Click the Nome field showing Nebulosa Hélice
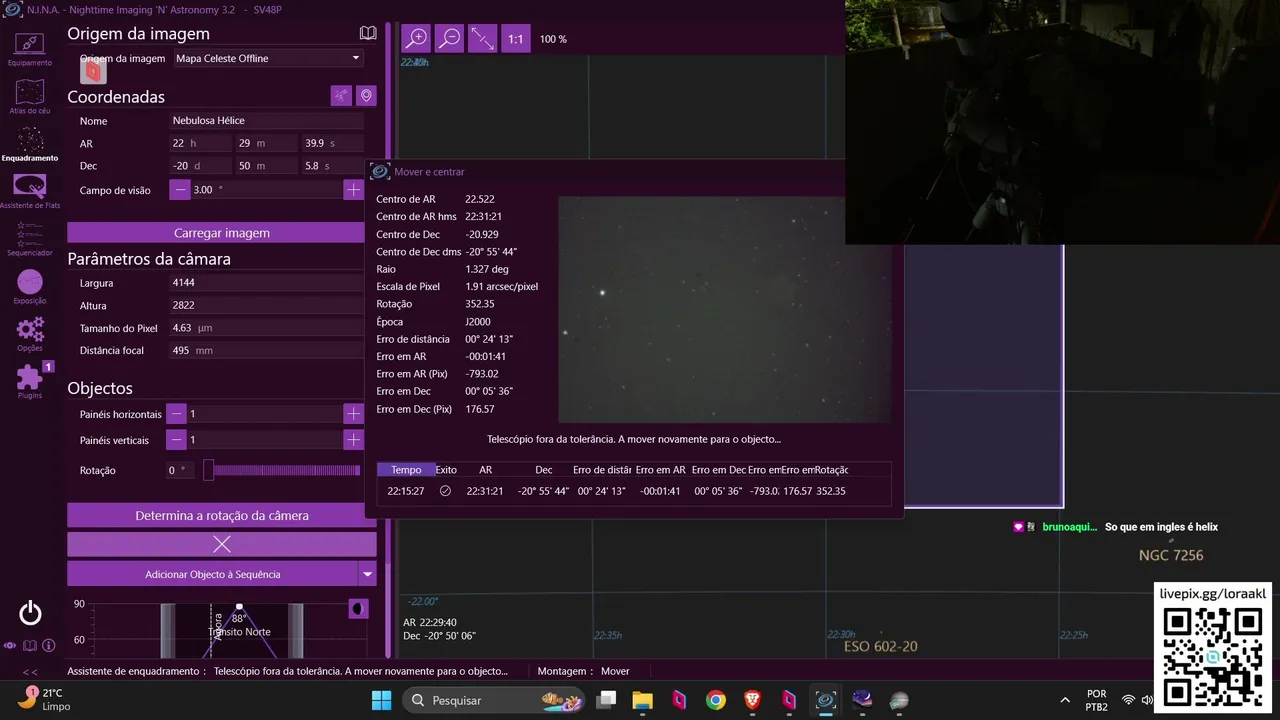The width and height of the screenshot is (1280, 720). coord(266,120)
